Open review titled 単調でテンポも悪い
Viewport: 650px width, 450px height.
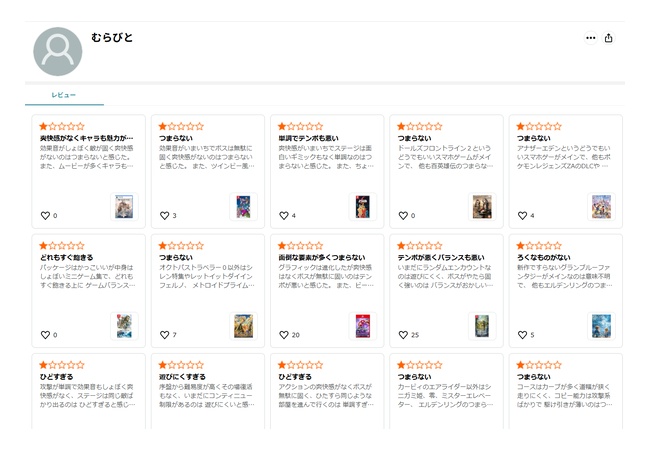click(x=308, y=138)
